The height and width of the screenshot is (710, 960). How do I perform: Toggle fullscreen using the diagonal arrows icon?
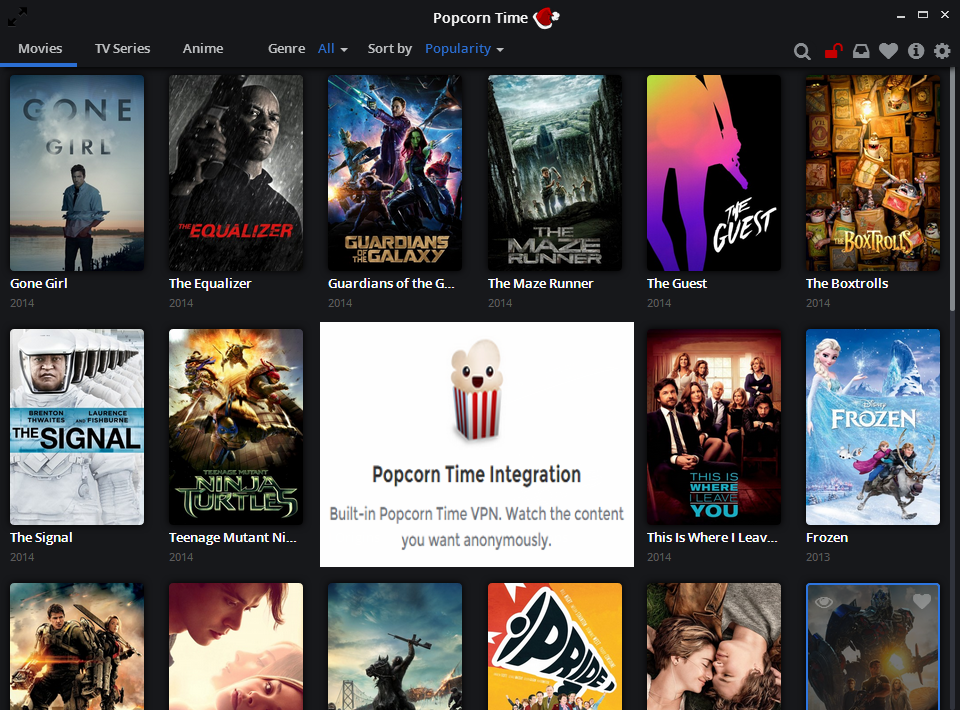(17, 17)
